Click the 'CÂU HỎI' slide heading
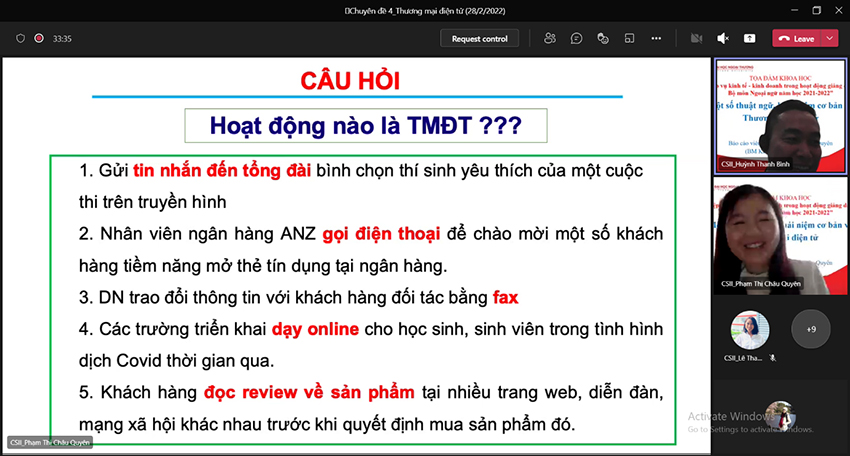 (350, 81)
